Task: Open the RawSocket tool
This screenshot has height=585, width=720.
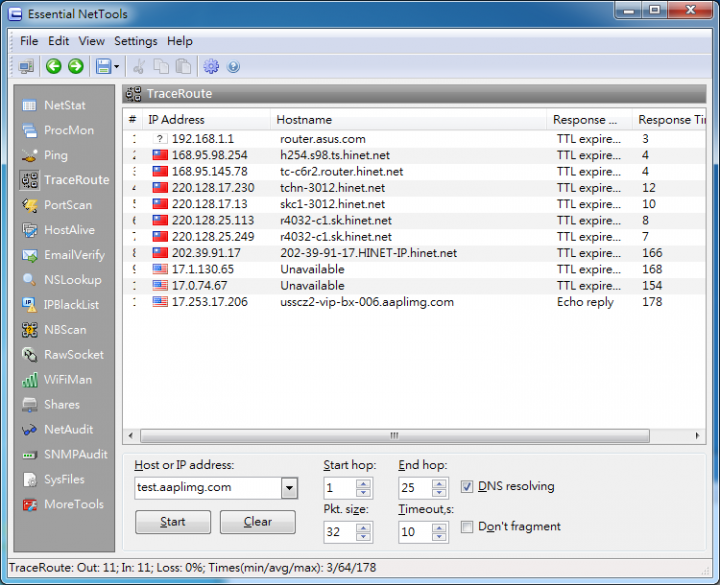Action: coord(64,354)
